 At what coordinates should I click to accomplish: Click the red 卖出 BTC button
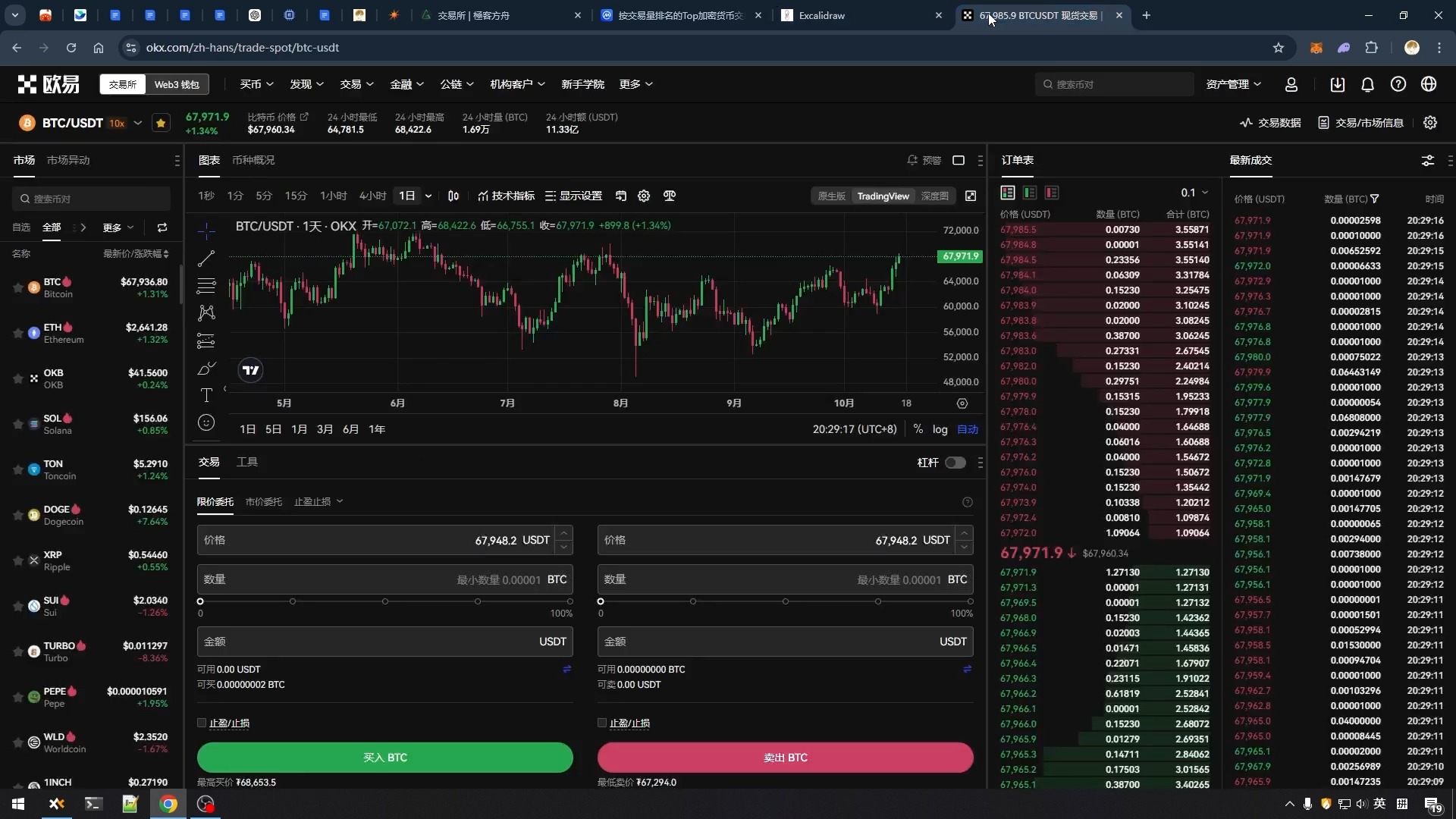click(786, 758)
